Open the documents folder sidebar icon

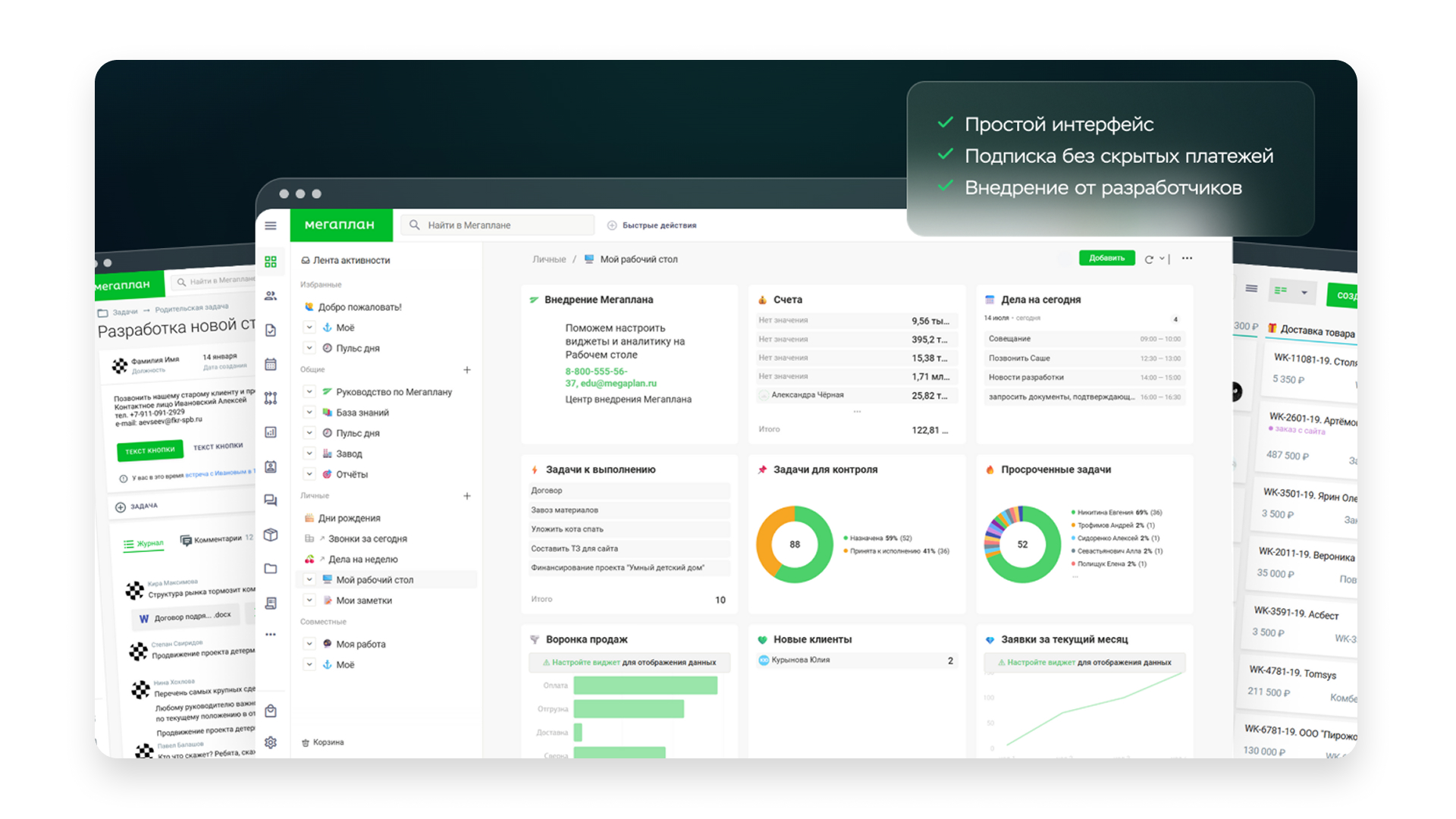pyautogui.click(x=271, y=569)
